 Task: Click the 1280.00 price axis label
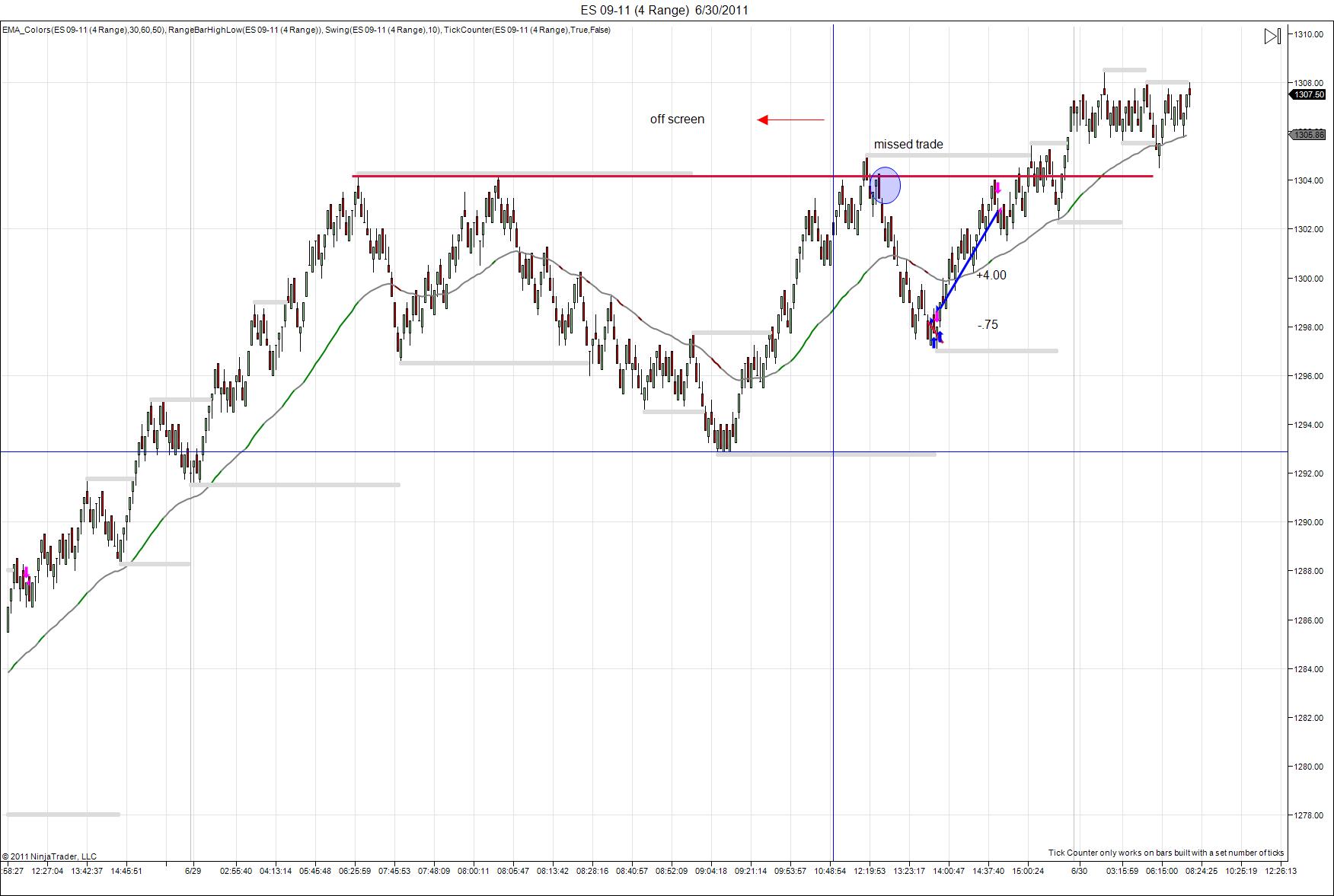[1308, 767]
